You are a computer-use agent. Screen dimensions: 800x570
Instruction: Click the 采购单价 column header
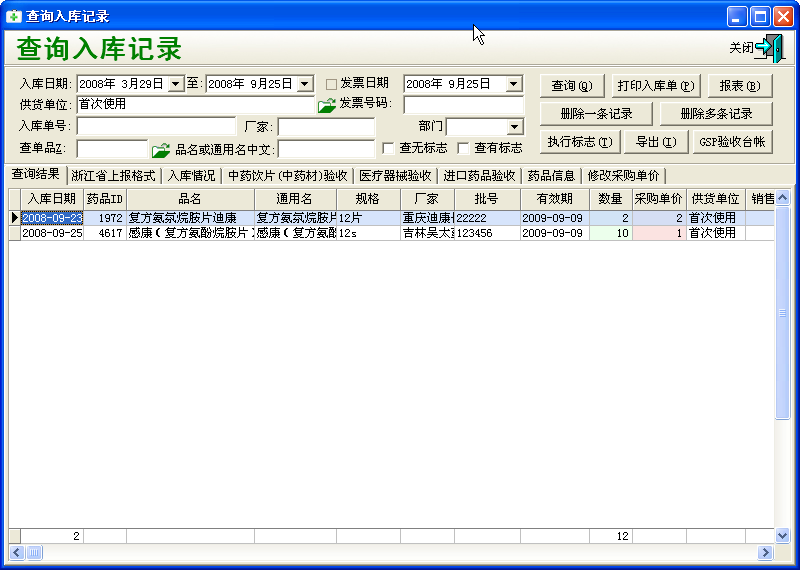(x=659, y=199)
